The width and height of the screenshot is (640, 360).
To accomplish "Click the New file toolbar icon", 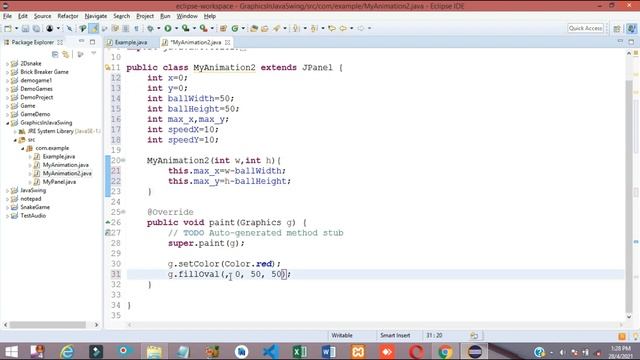I will (8, 28).
